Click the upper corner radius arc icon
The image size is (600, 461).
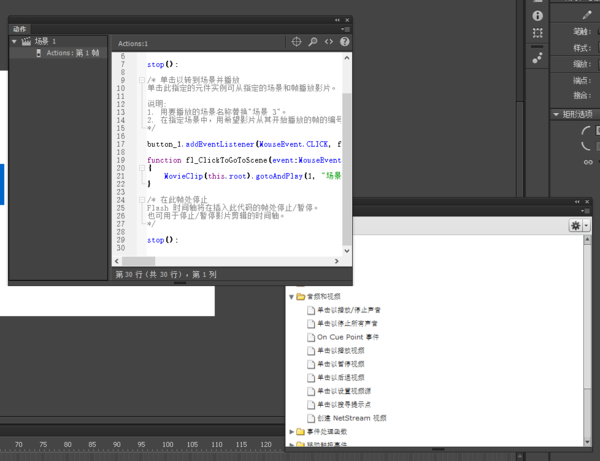pos(586,131)
